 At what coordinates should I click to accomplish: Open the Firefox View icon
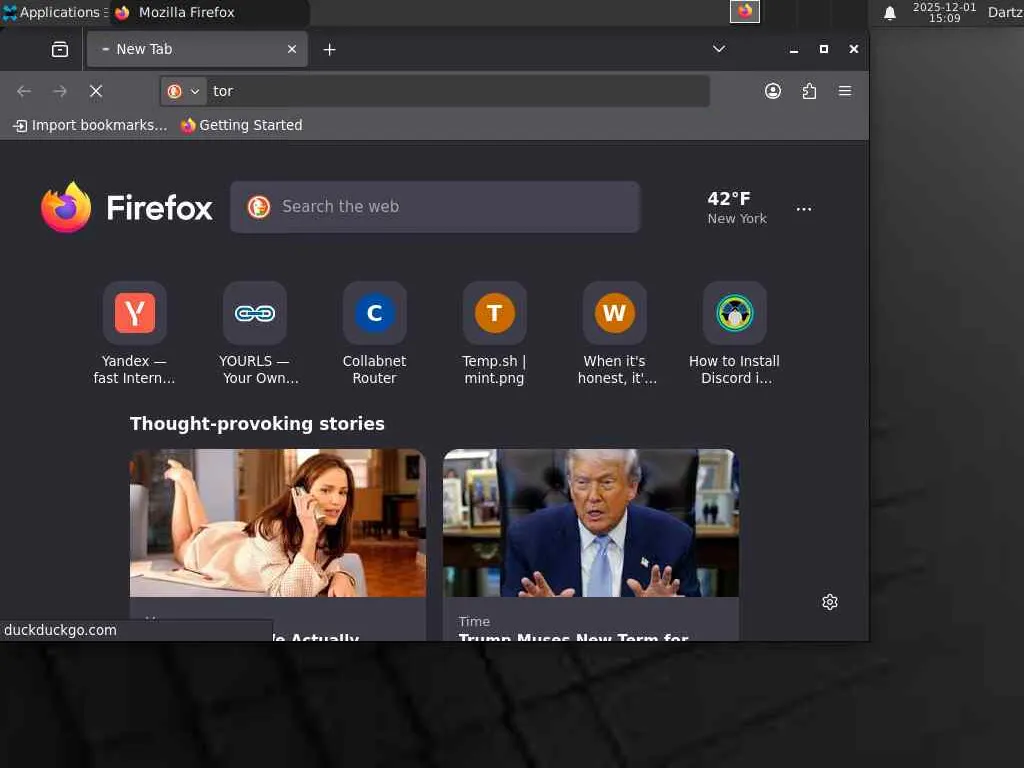click(59, 50)
